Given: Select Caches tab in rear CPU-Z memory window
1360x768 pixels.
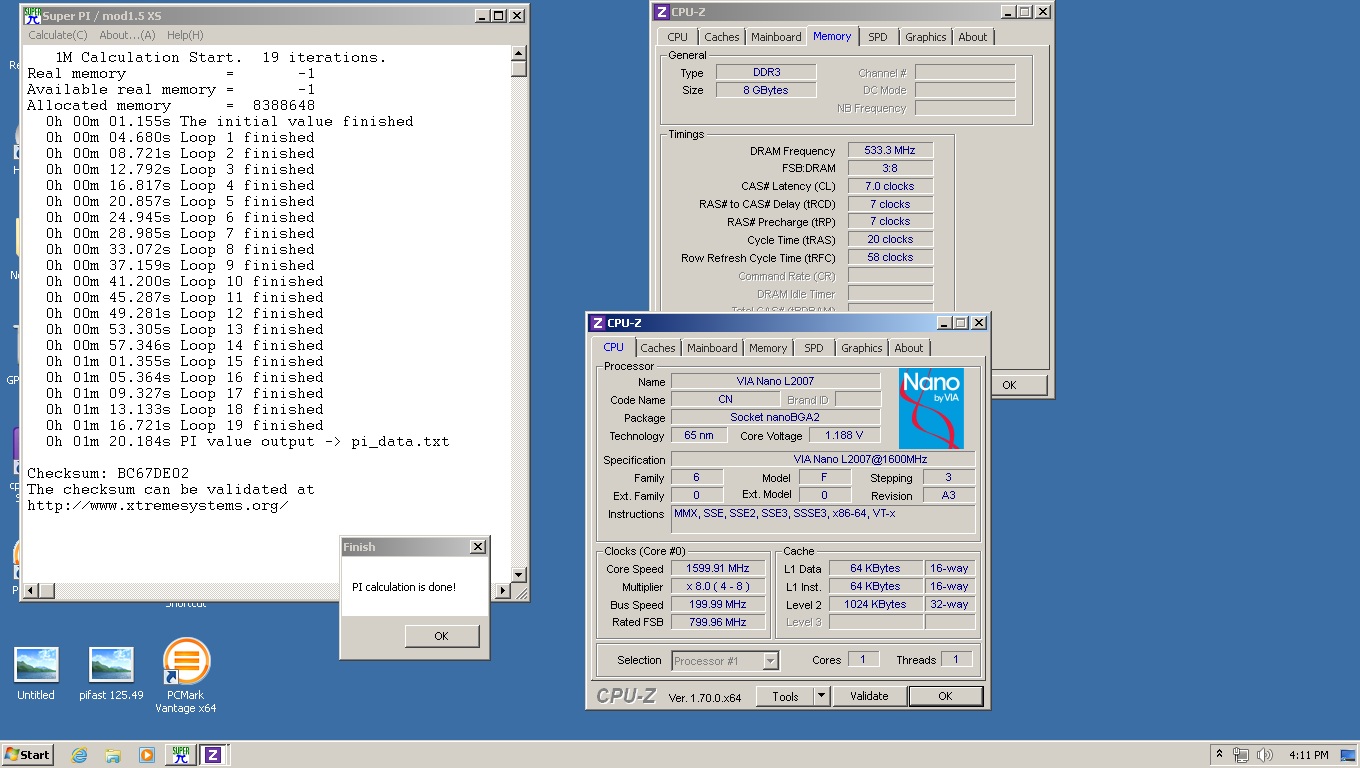Looking at the screenshot, I should [721, 37].
